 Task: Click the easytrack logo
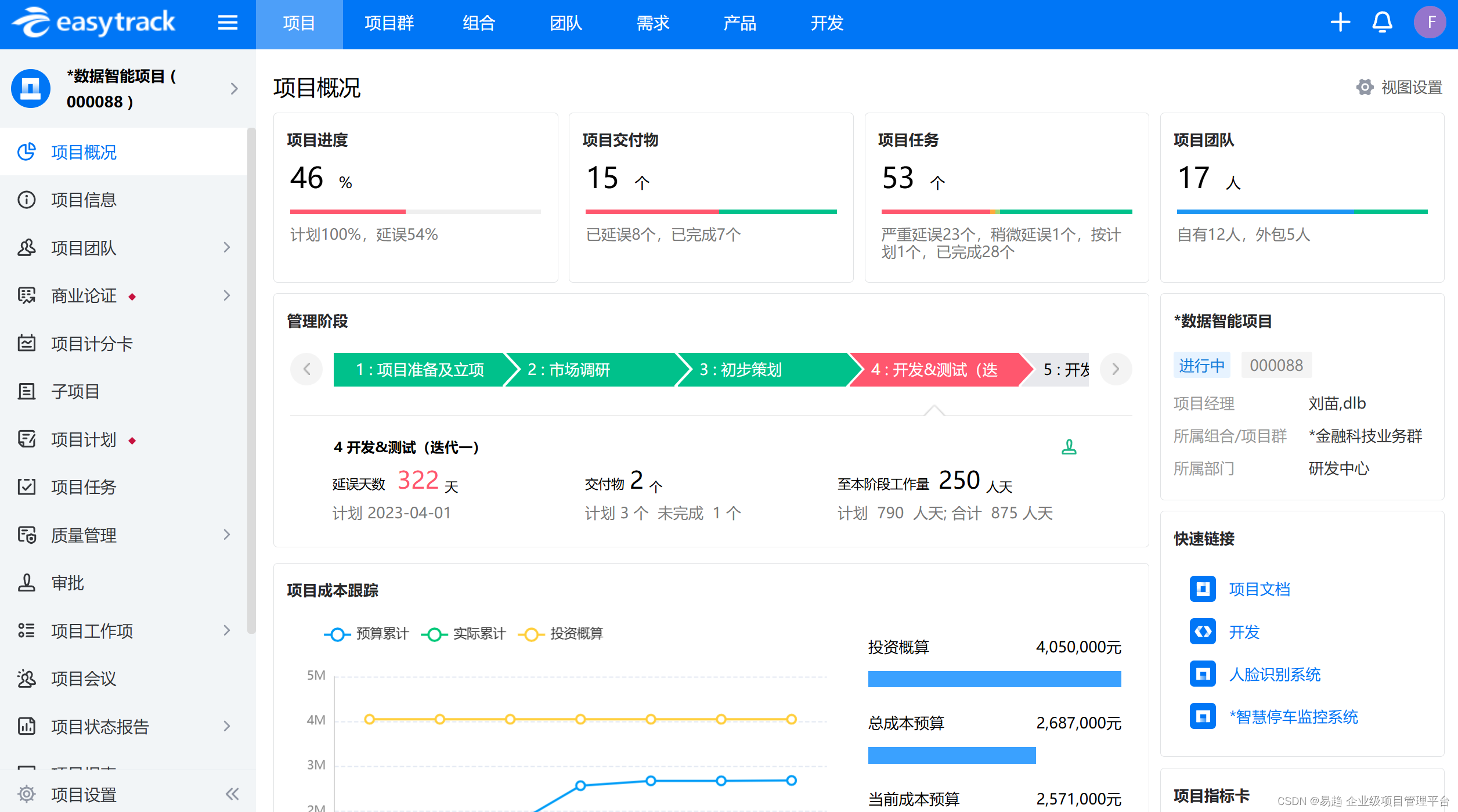[x=93, y=23]
